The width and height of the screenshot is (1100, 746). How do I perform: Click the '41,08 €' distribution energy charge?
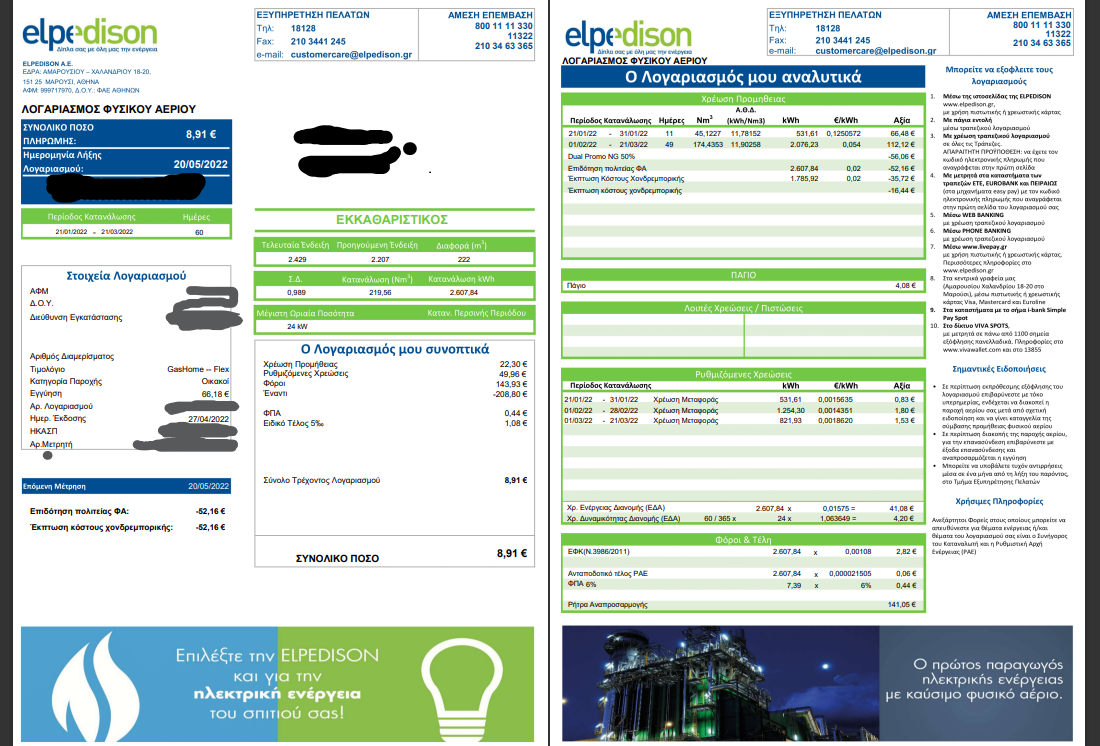902,508
